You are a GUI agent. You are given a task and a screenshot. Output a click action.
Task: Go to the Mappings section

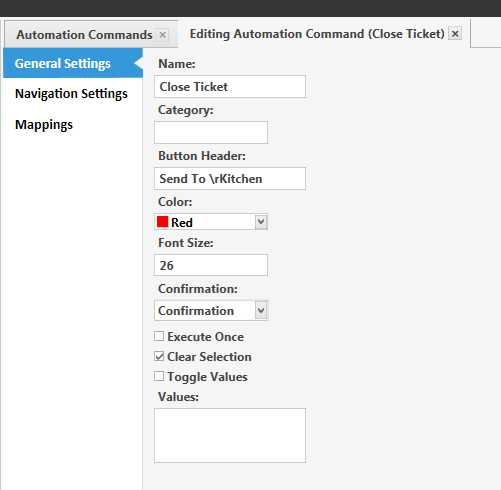(x=44, y=125)
